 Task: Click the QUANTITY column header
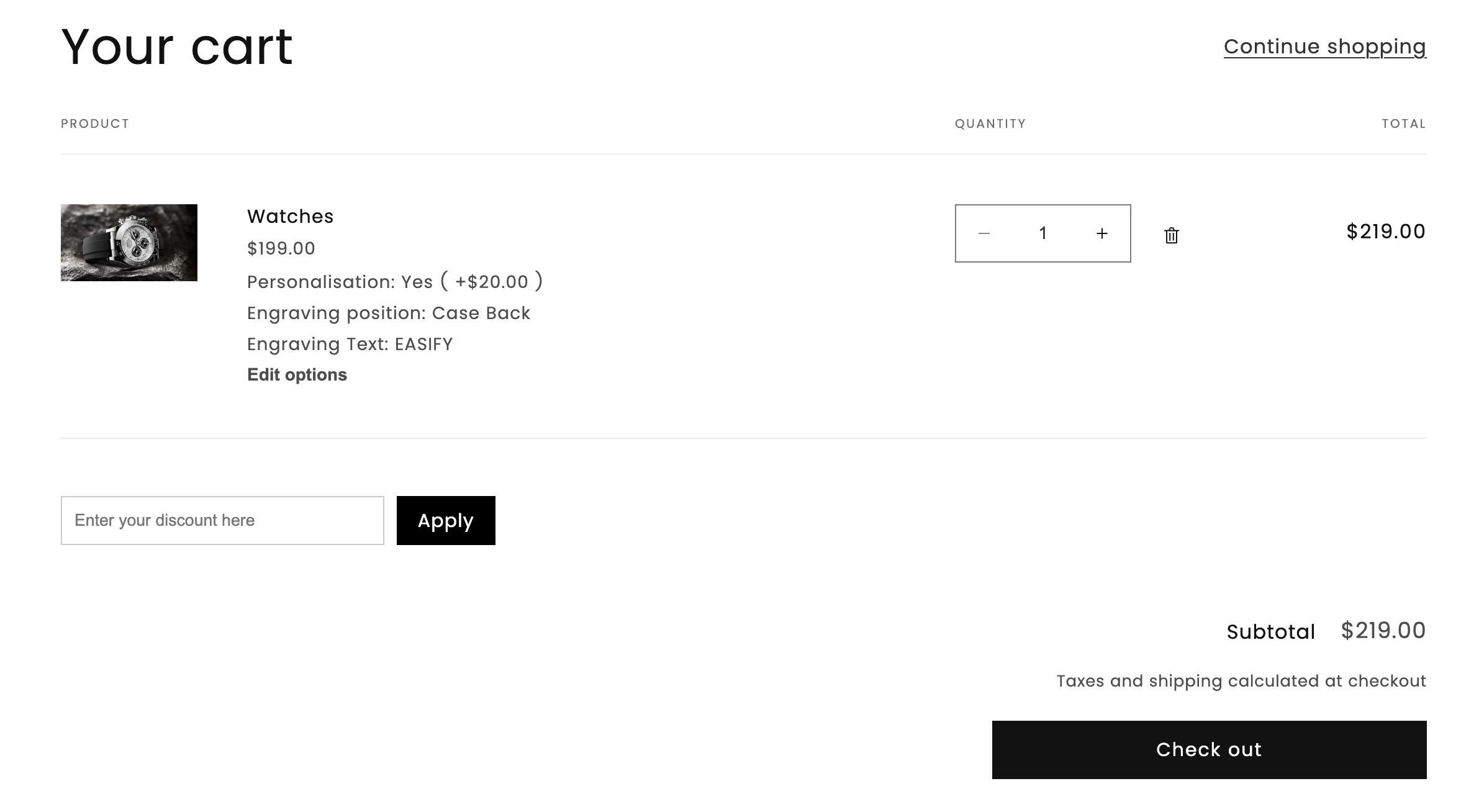(990, 124)
